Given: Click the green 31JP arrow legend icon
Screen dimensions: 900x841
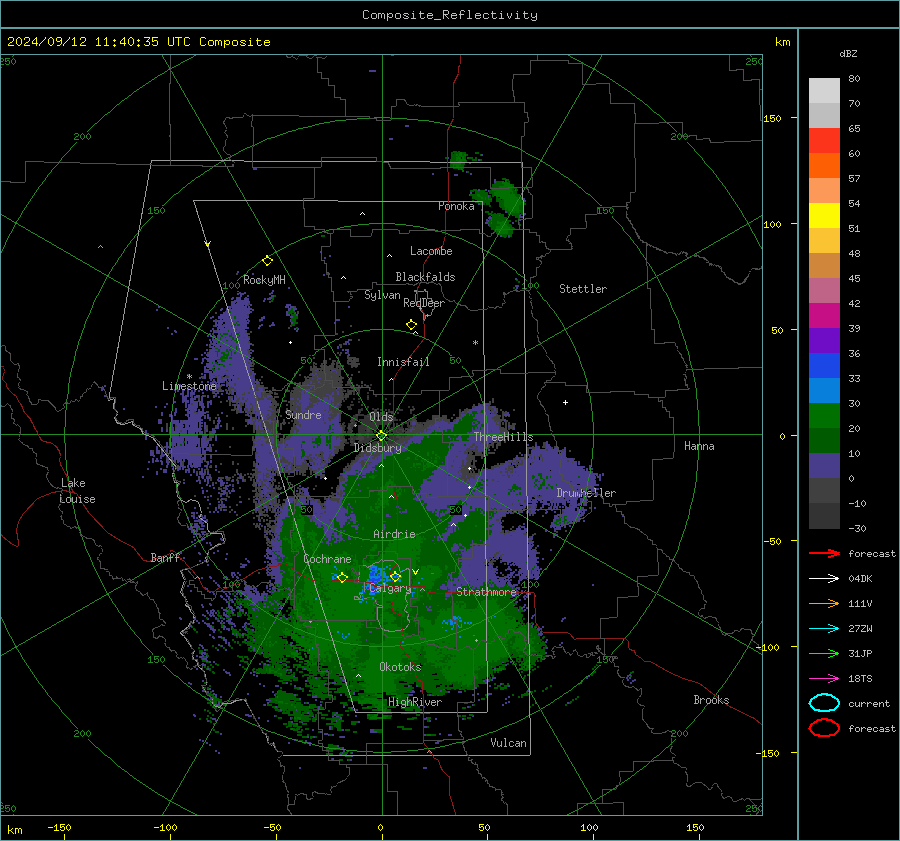Looking at the screenshot, I should (x=824, y=653).
